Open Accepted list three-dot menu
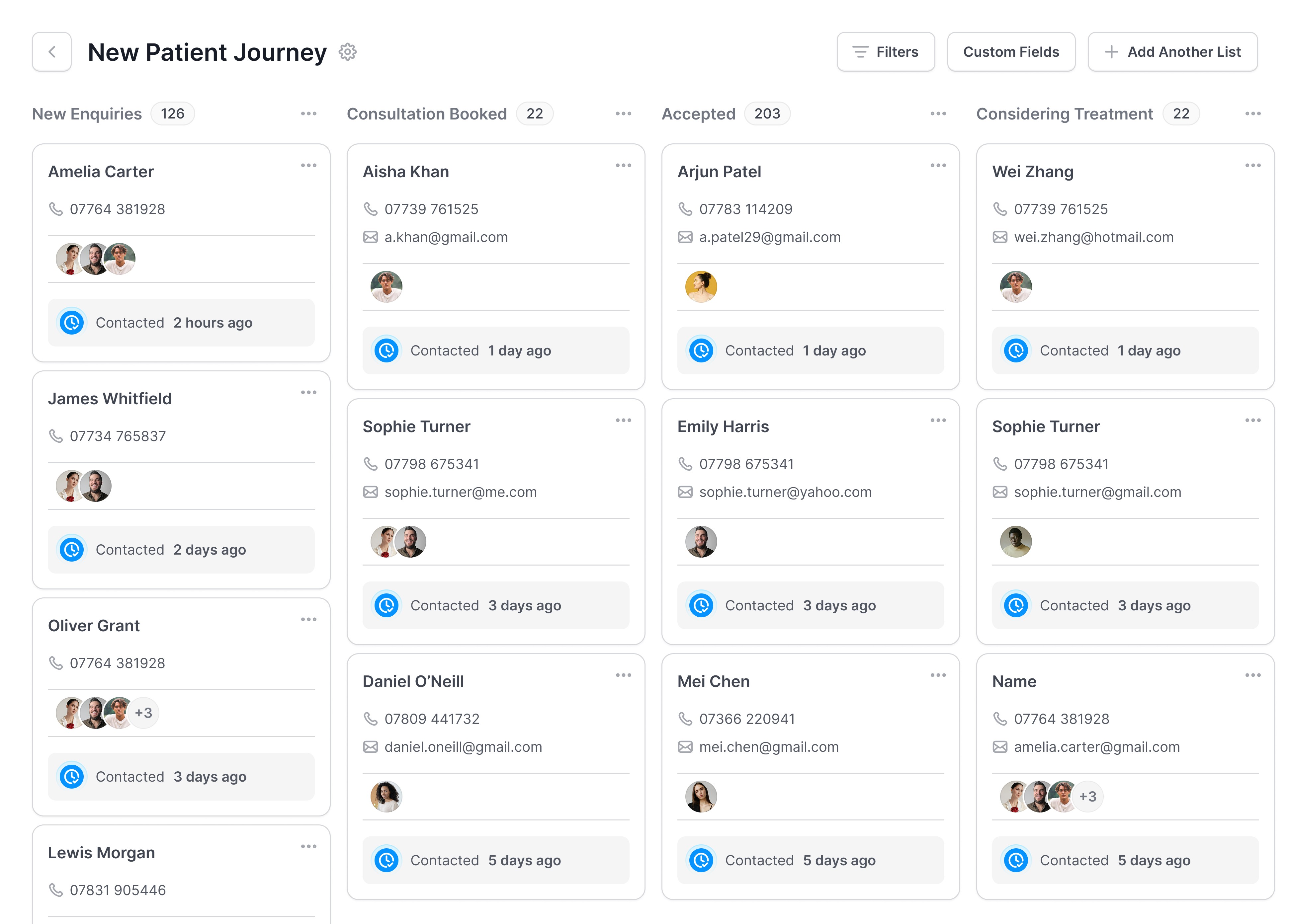 click(938, 114)
